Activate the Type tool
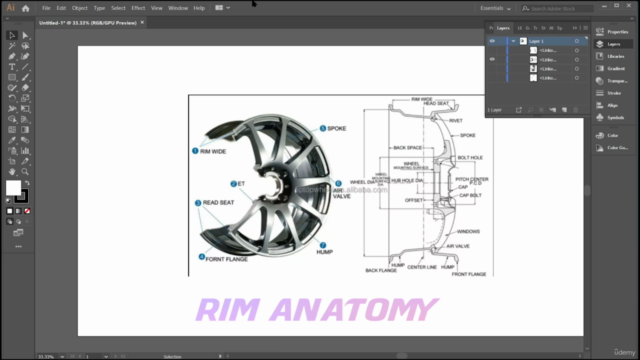 coord(12,67)
